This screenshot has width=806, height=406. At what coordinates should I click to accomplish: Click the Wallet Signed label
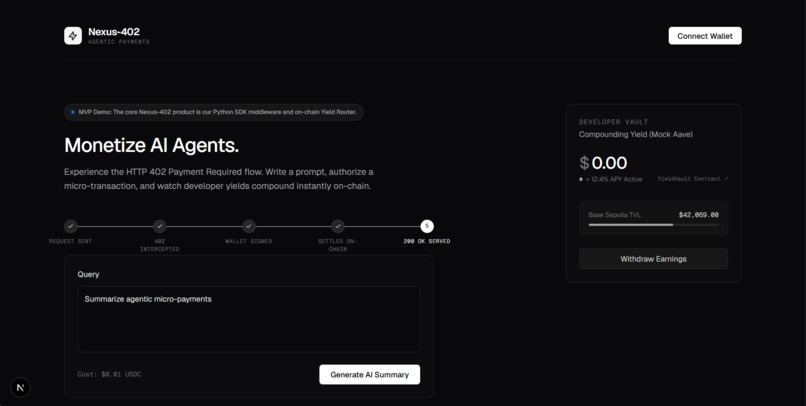[249, 241]
